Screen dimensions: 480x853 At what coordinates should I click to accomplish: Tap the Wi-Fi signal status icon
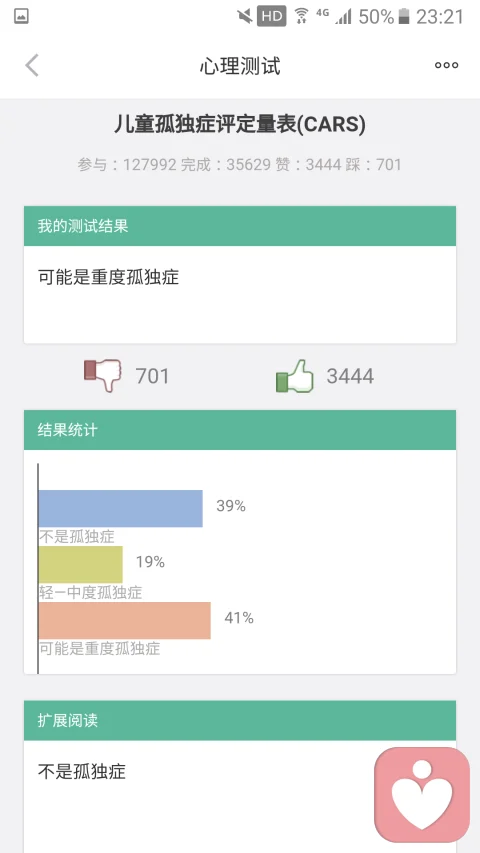(x=301, y=16)
